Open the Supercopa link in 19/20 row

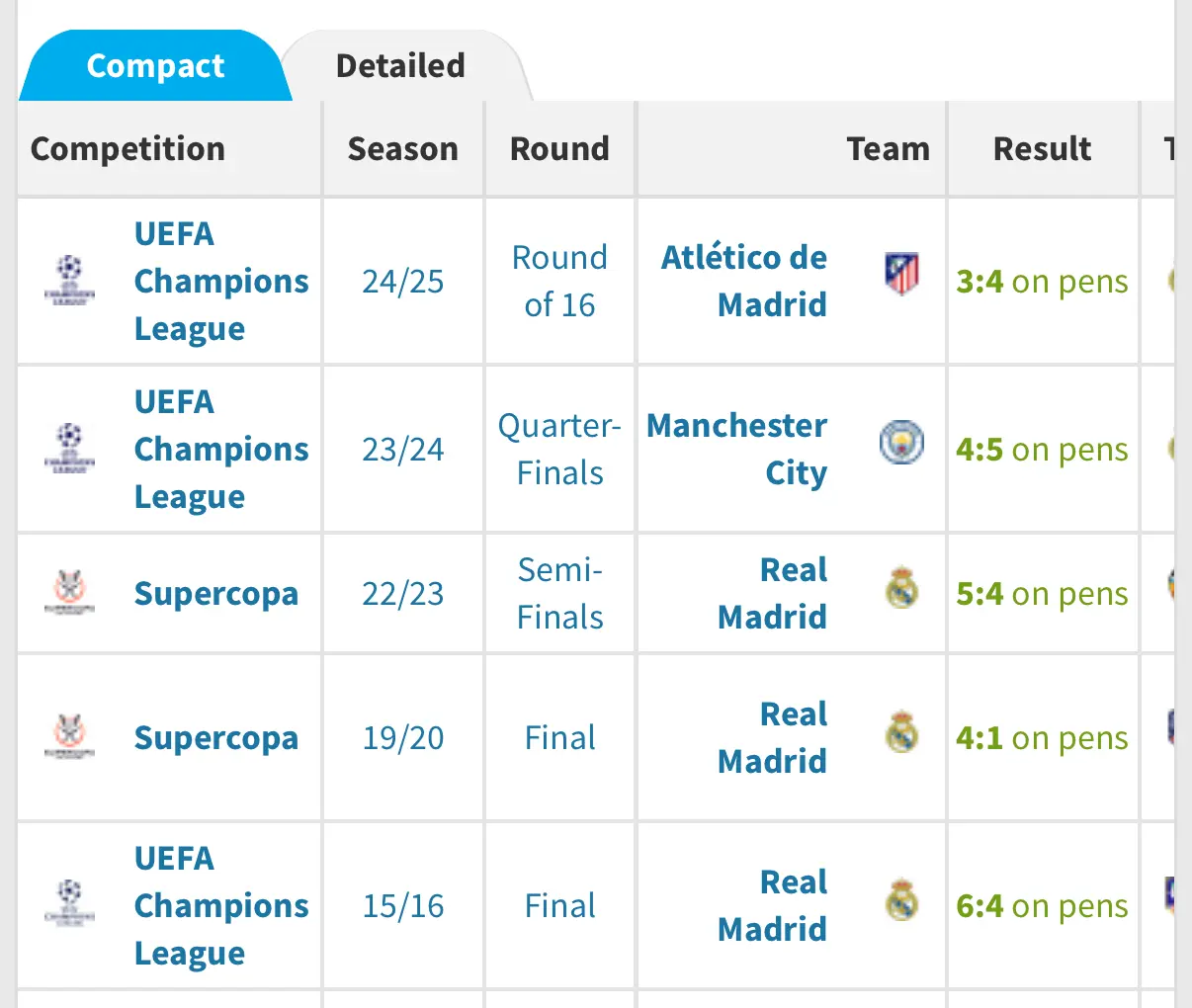(216, 738)
